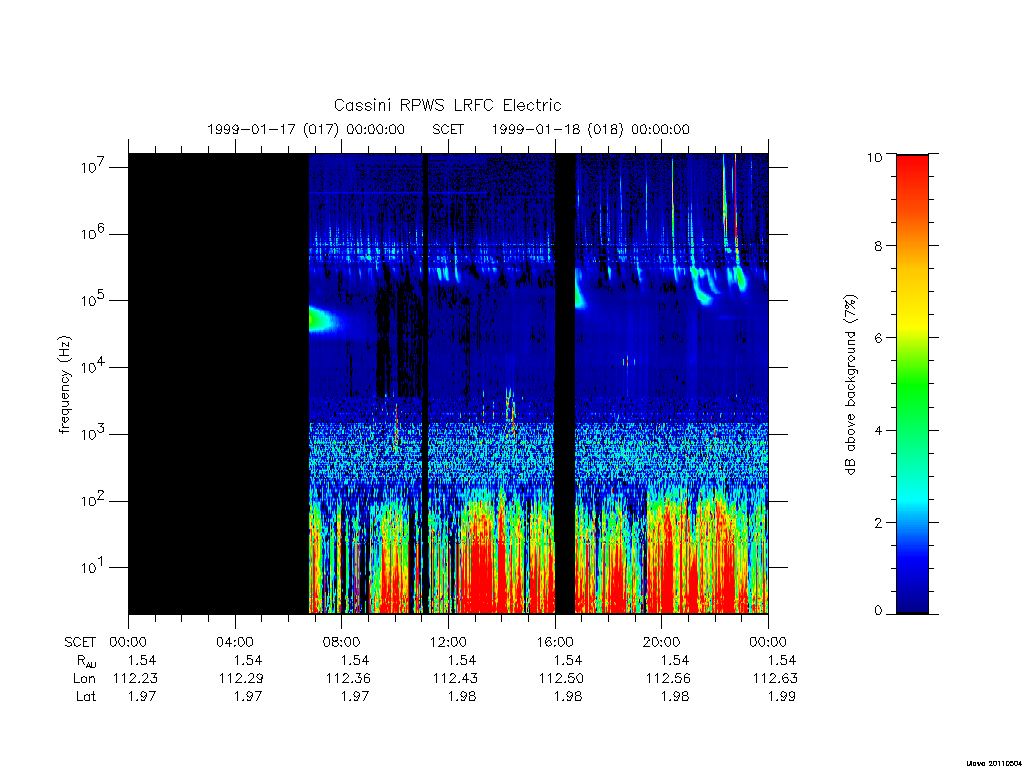Click the wide black data gap after 16:00
1024x768 pixels.
(x=565, y=383)
